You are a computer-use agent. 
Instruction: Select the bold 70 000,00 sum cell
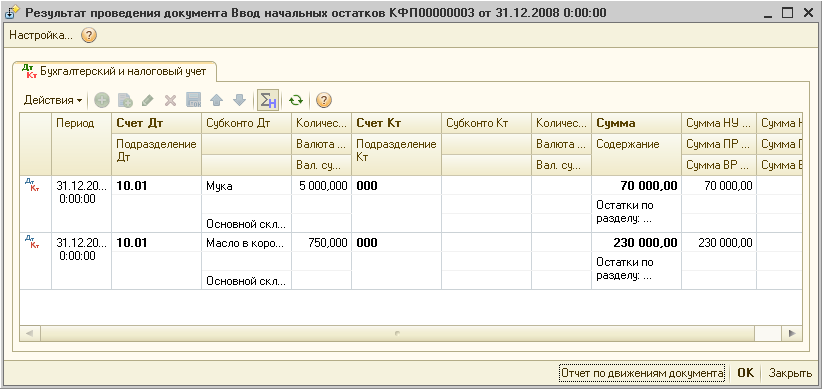tap(637, 186)
